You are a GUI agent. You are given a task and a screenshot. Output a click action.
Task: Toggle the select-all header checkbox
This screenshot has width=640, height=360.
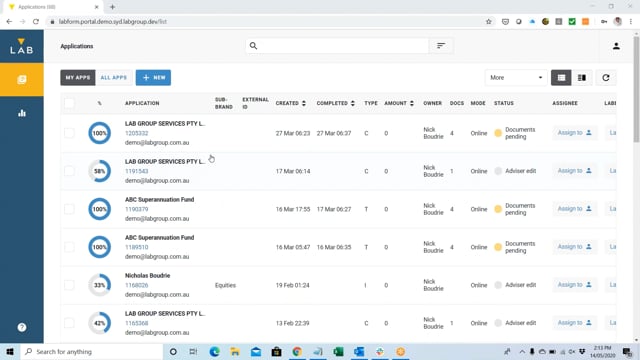coord(69,103)
